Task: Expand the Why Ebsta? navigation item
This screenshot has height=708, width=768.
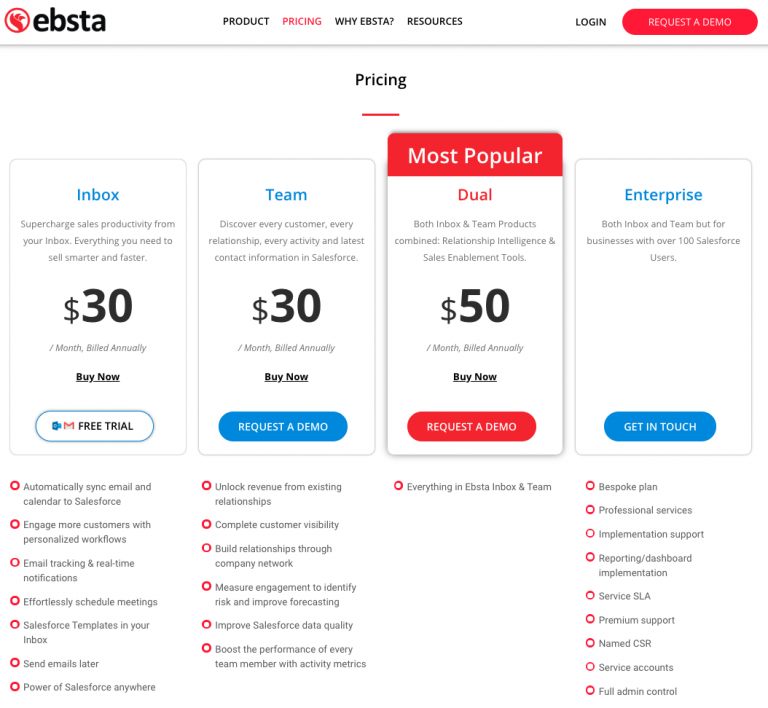Action: point(364,21)
